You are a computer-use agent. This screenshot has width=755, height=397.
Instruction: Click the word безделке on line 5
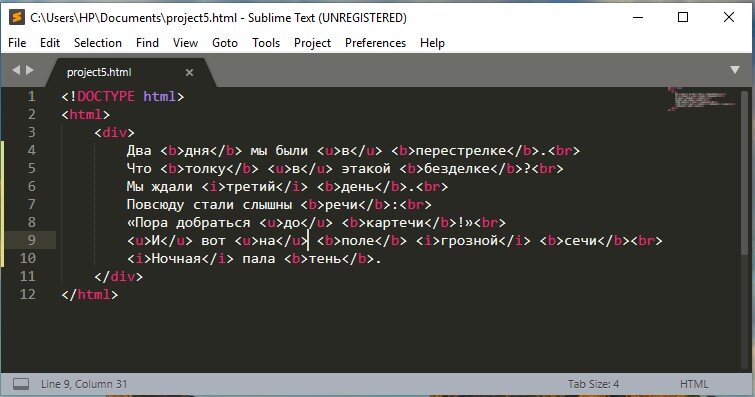456,169
